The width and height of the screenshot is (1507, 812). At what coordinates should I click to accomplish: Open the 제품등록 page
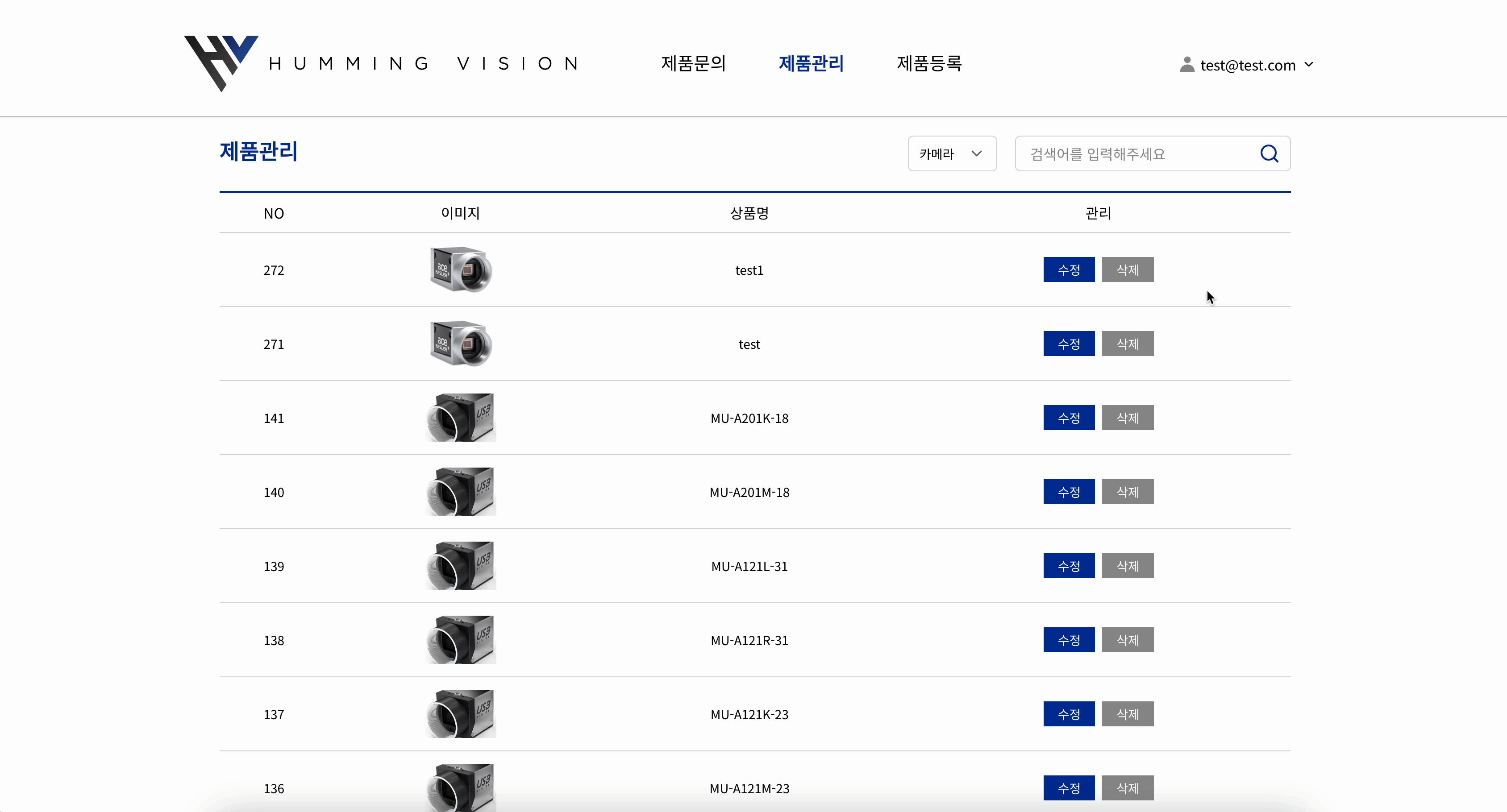pyautogui.click(x=929, y=63)
